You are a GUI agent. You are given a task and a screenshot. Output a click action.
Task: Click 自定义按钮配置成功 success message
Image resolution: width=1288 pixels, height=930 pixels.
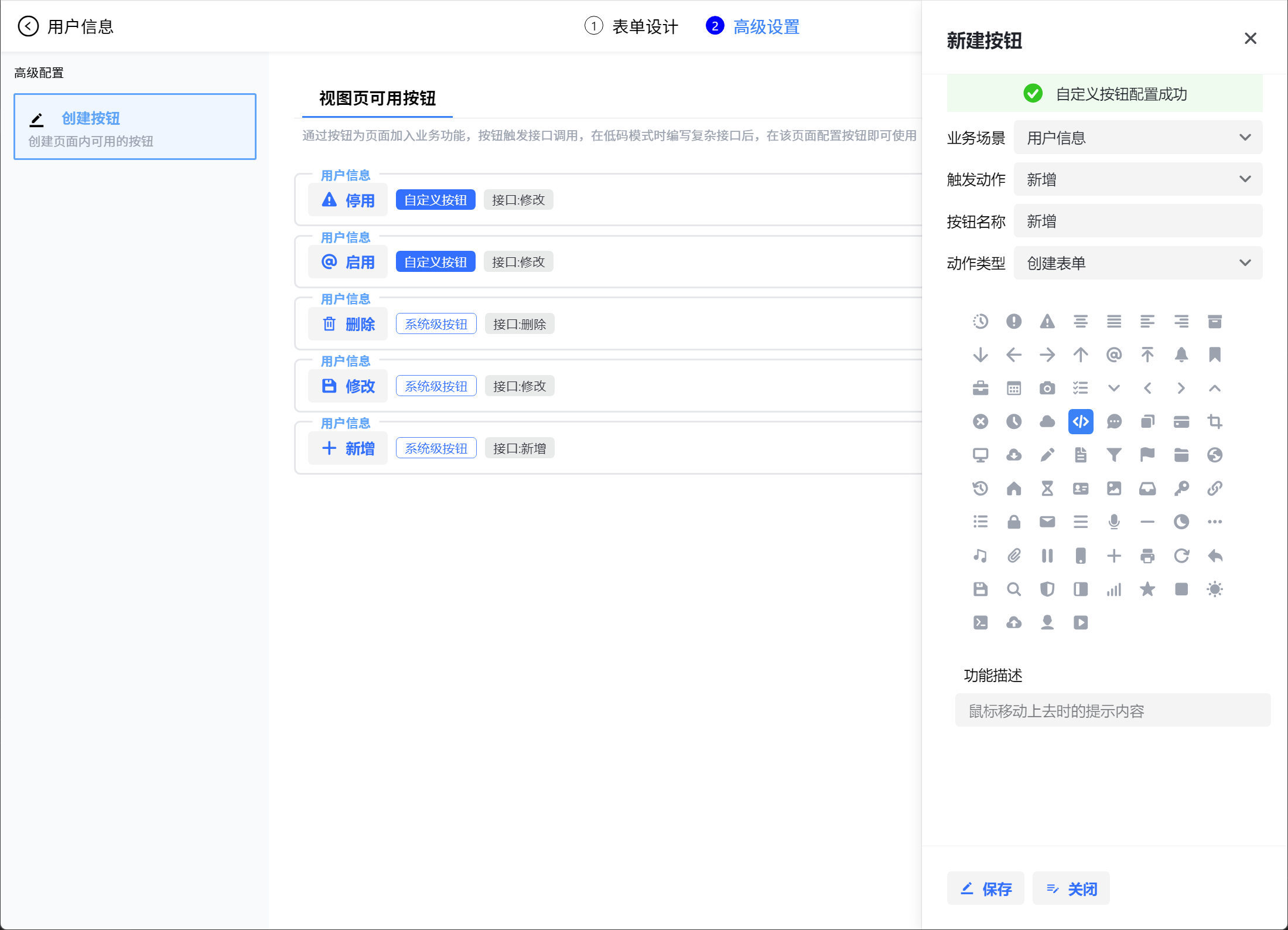pos(1105,94)
